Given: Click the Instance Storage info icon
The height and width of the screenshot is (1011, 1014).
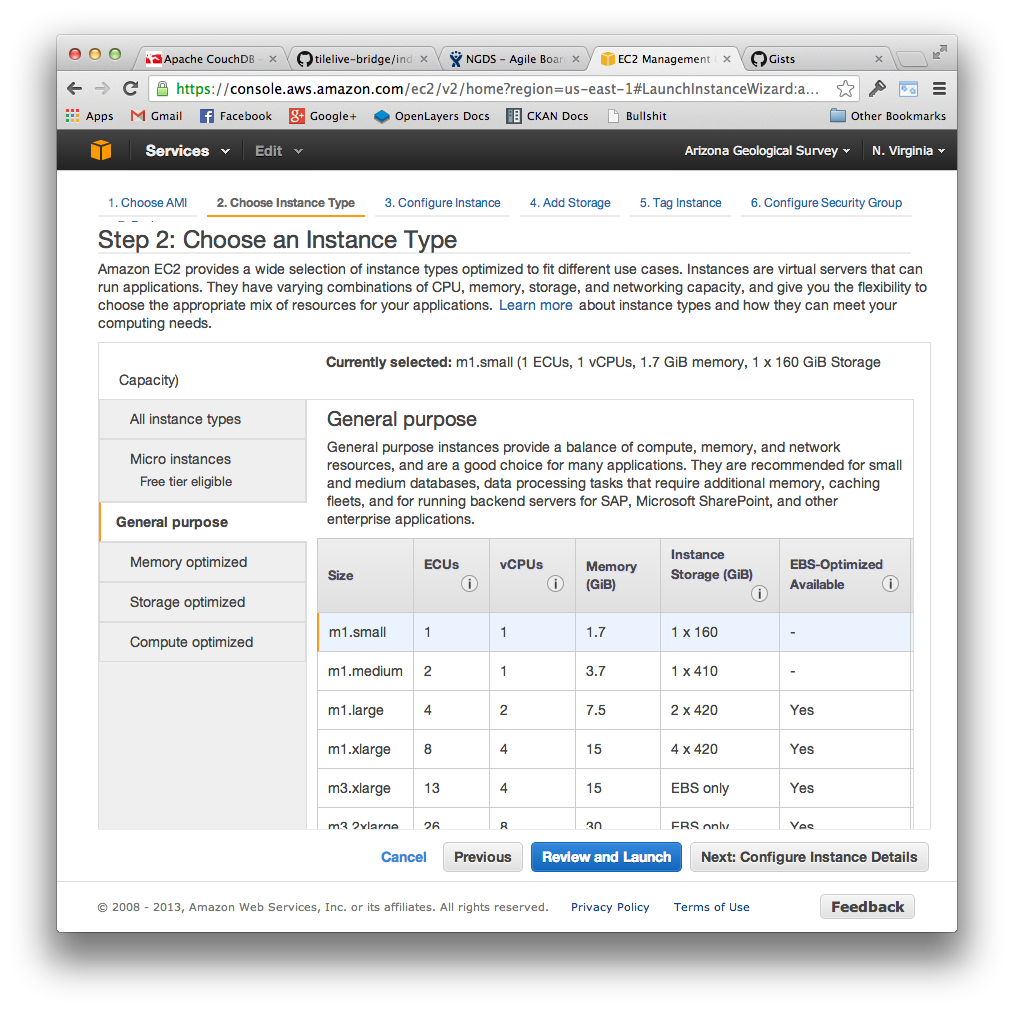Looking at the screenshot, I should [x=759, y=594].
